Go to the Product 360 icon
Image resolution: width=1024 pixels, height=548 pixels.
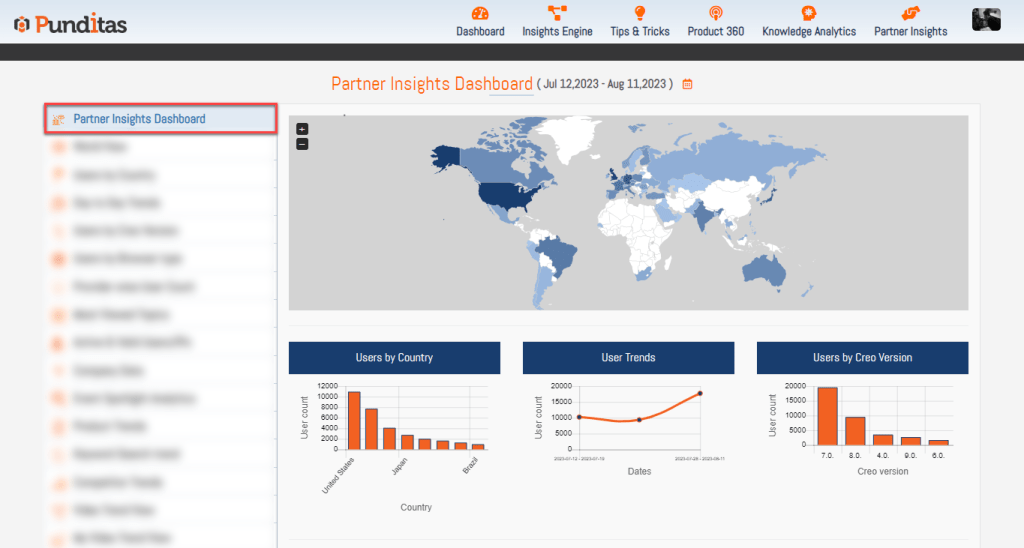click(715, 13)
